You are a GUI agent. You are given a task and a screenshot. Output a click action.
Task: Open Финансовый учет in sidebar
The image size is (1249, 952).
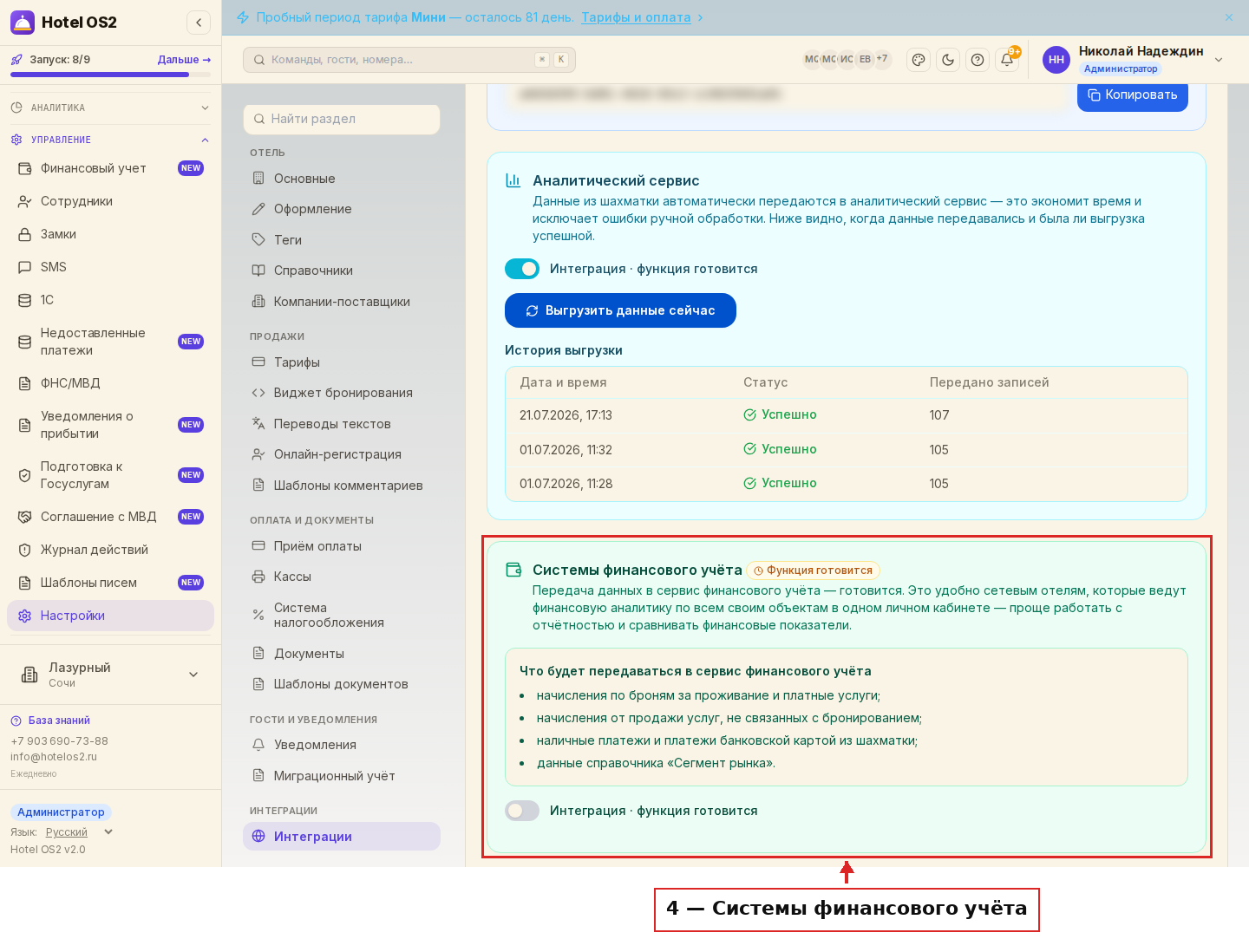pos(111,168)
